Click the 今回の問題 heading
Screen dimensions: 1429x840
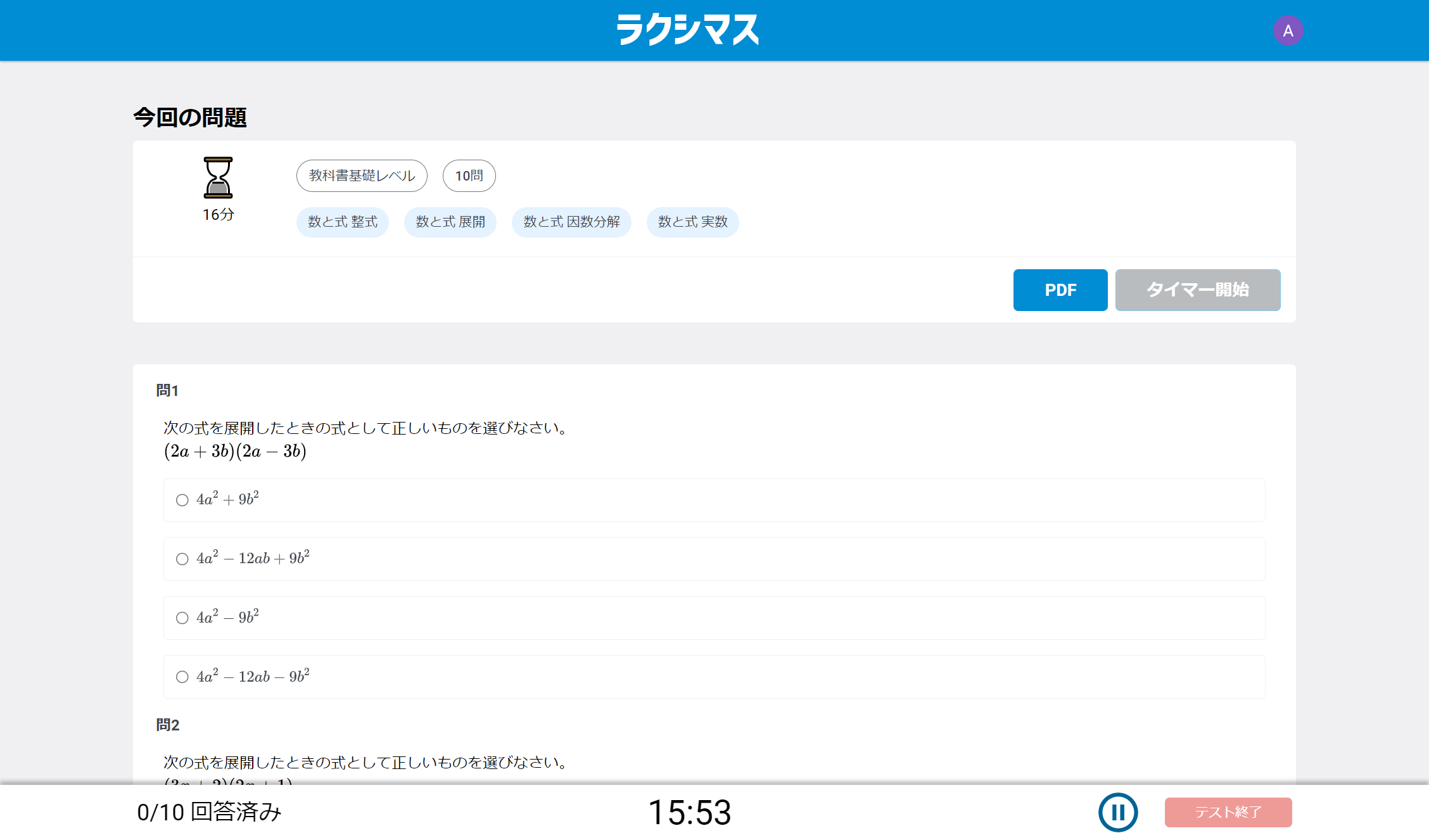pos(189,117)
